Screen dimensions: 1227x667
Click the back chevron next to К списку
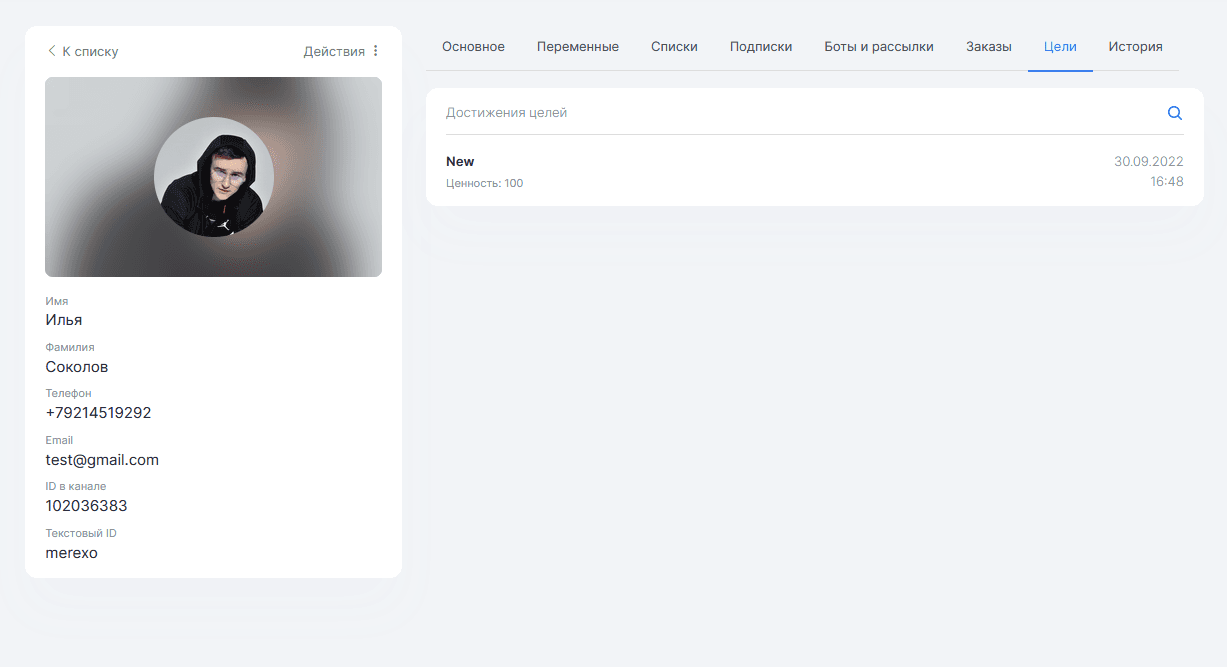click(51, 51)
